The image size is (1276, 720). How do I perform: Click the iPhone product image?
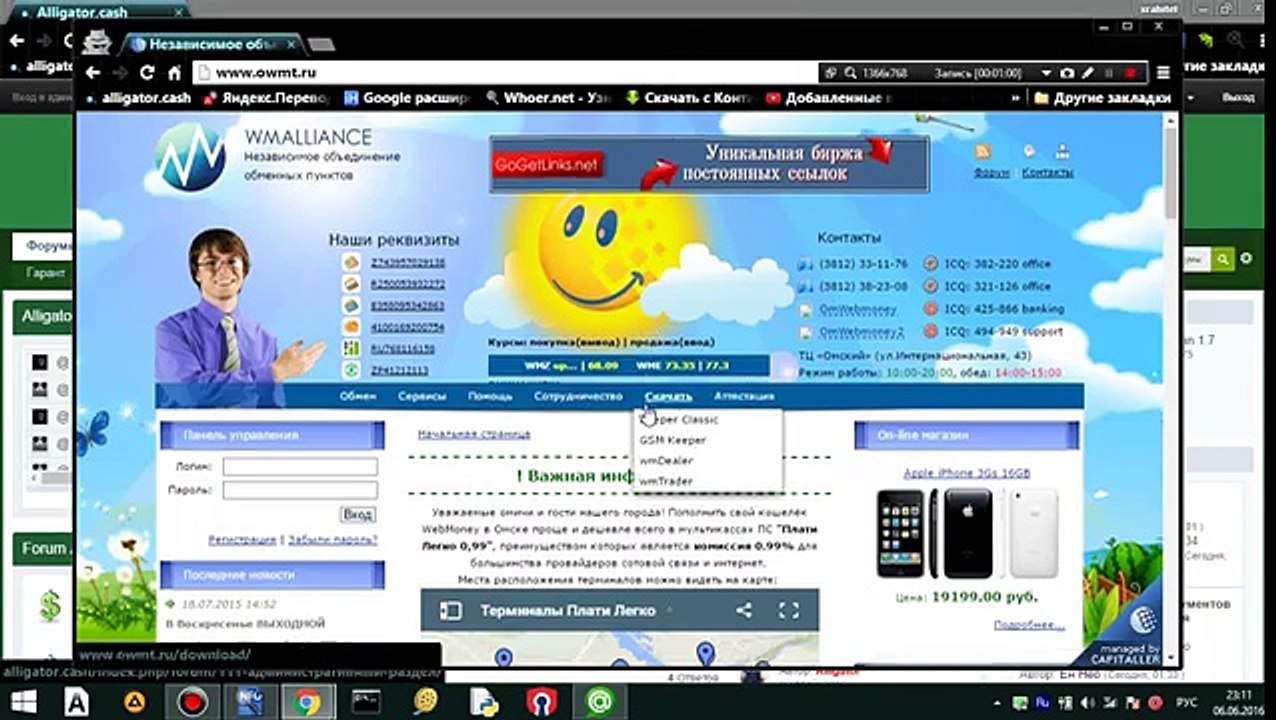click(x=967, y=533)
